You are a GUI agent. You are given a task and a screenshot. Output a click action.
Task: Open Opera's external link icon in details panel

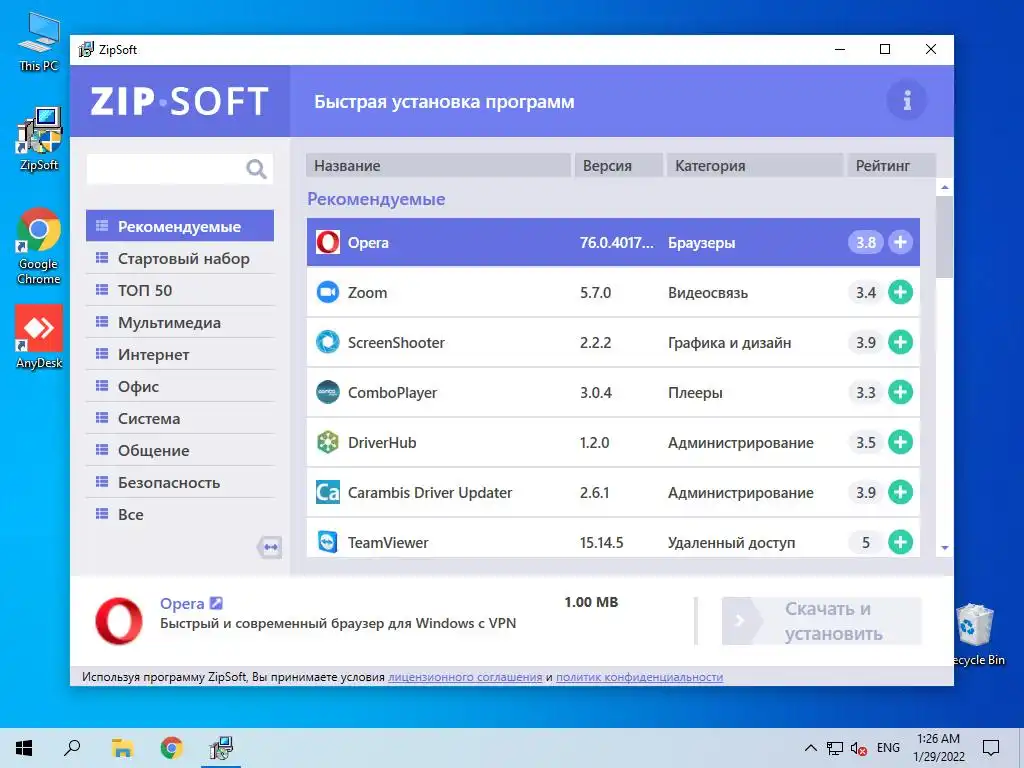point(216,603)
